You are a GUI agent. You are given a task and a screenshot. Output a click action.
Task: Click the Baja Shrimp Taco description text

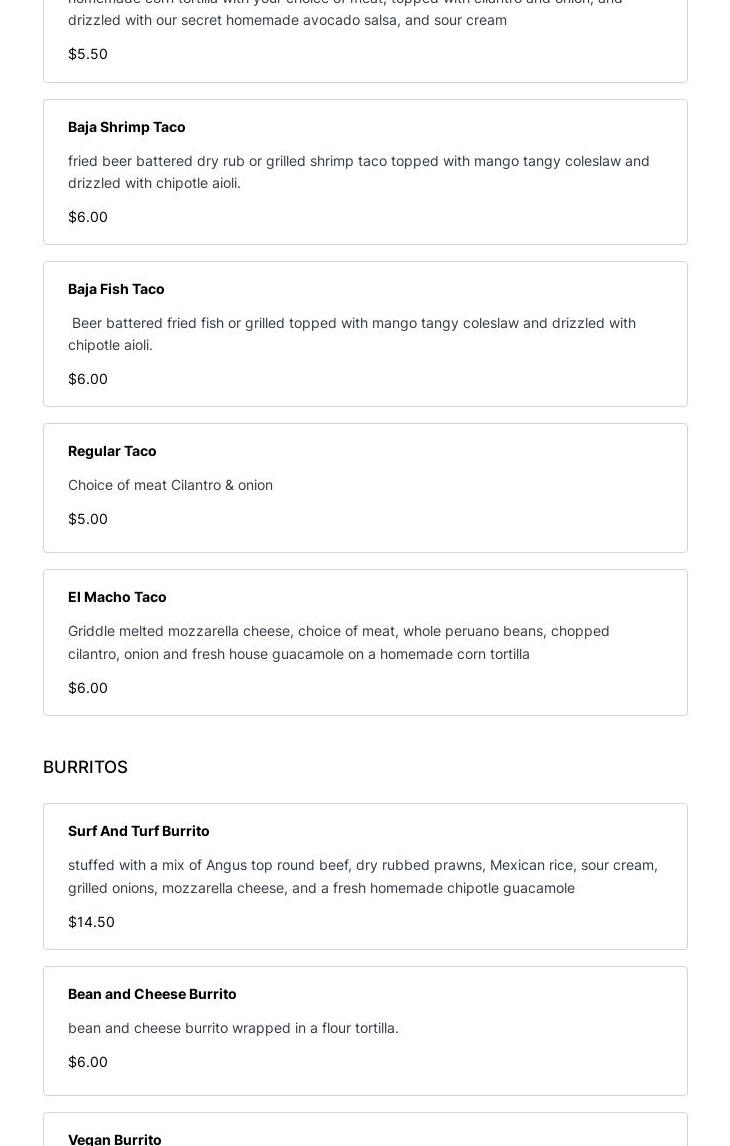(358, 172)
